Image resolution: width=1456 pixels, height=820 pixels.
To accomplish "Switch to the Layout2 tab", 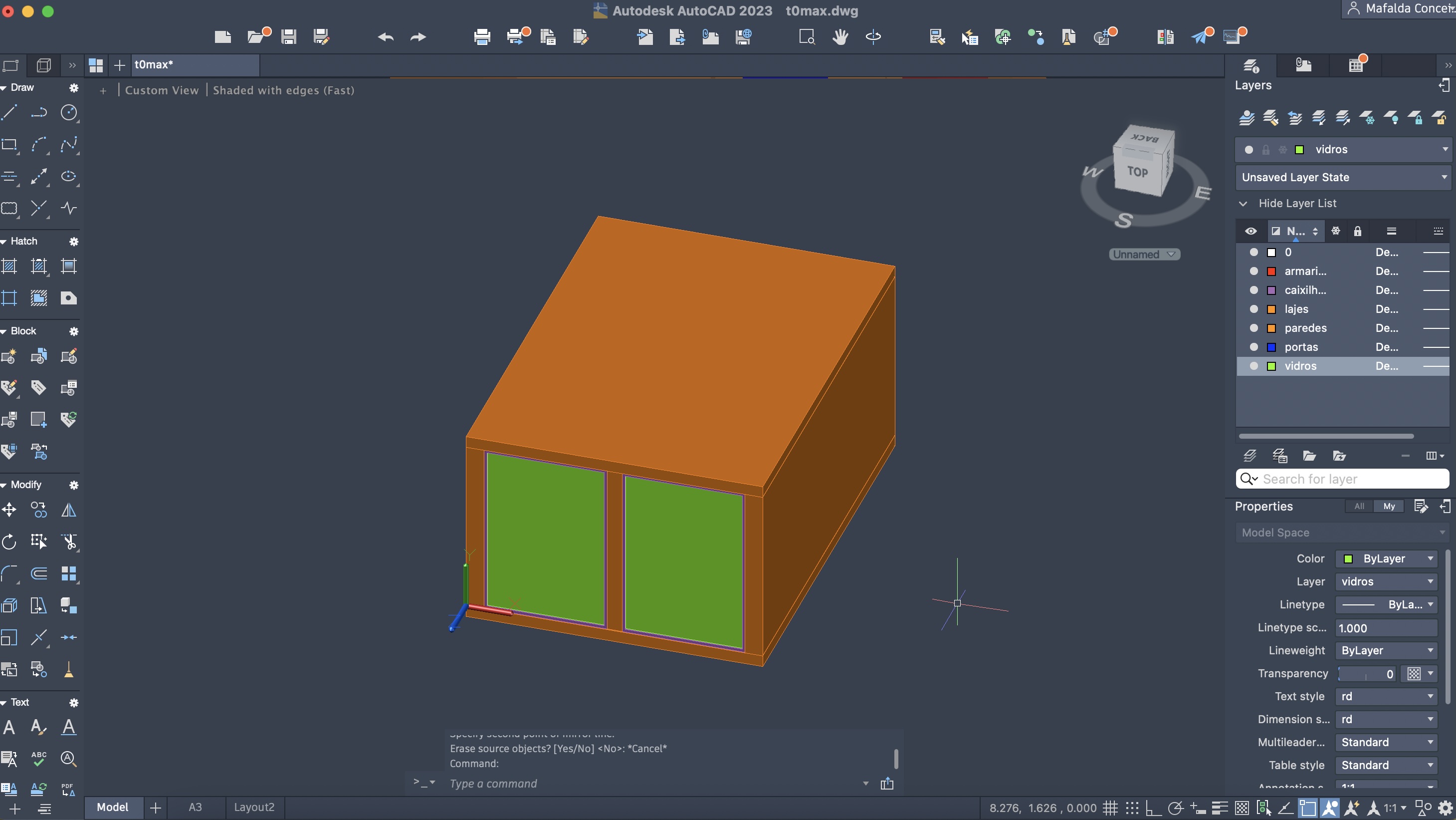I will point(254,807).
